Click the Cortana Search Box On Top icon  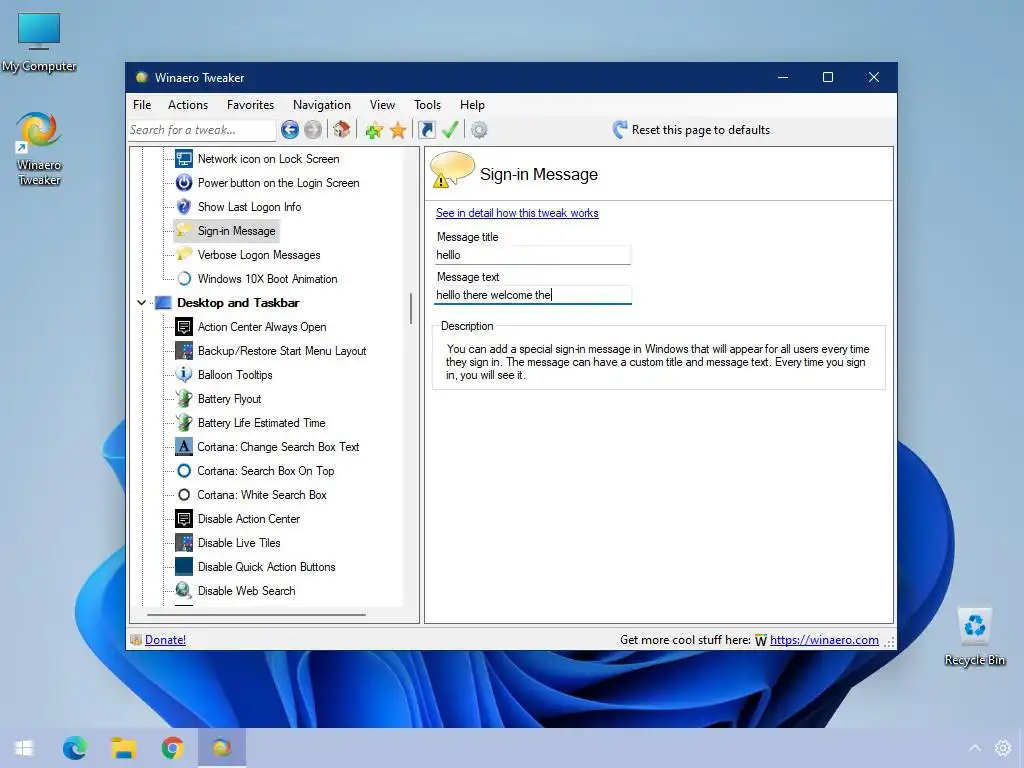tap(184, 471)
